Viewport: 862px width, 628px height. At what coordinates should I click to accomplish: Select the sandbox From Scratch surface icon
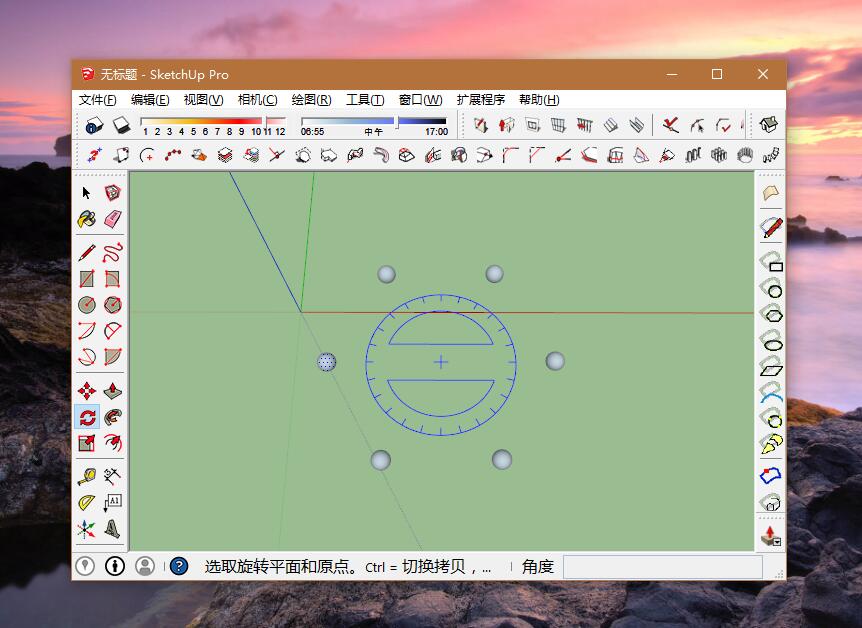point(771,192)
